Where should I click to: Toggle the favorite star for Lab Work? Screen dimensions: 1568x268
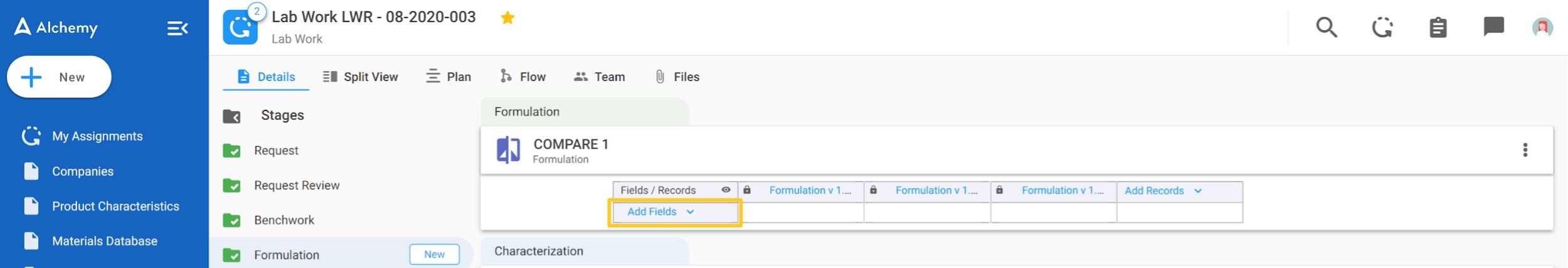click(x=507, y=18)
